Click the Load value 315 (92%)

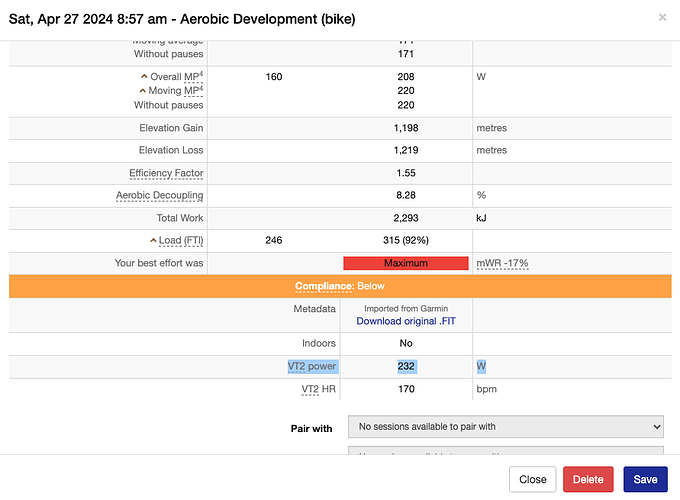(x=406, y=240)
